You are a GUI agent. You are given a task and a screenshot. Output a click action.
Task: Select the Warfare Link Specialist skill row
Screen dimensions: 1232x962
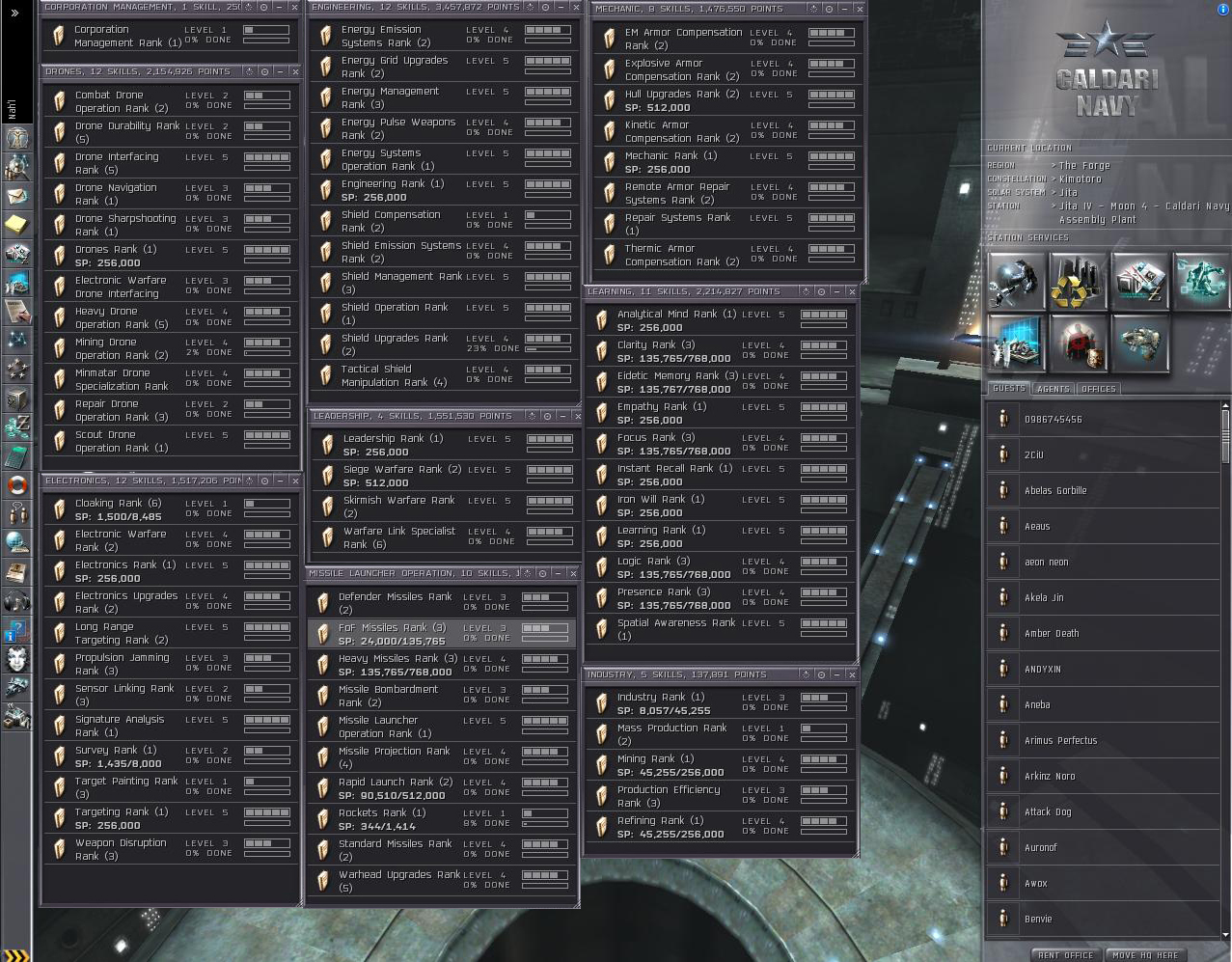[446, 537]
